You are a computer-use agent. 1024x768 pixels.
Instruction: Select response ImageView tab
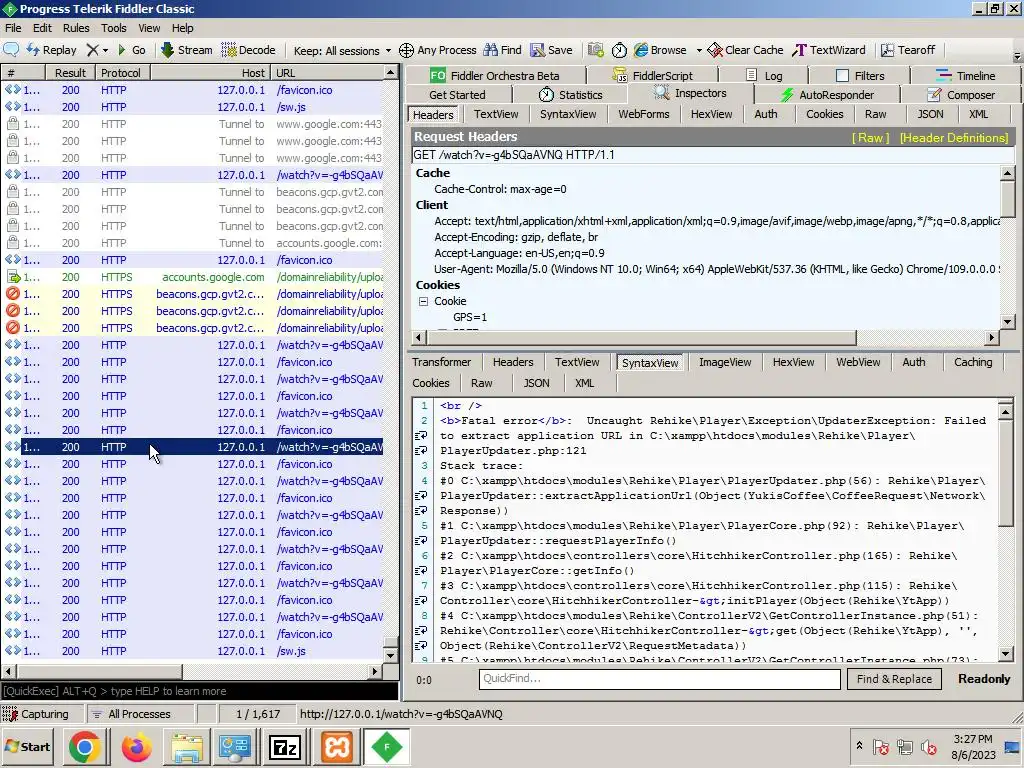pos(725,362)
